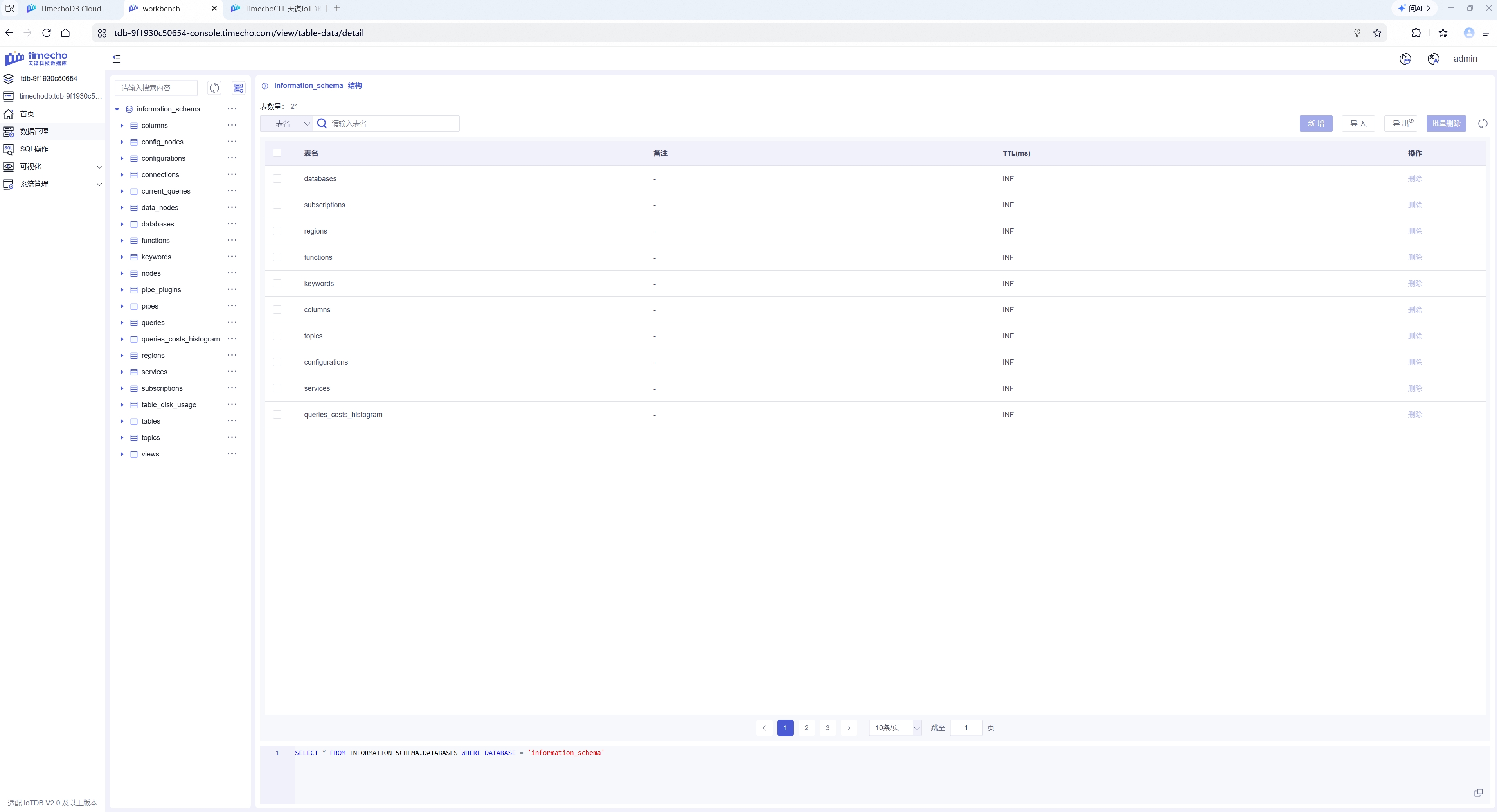Click the copy SQL statement icon
Screen dimensions: 1497x812
coord(1478,792)
